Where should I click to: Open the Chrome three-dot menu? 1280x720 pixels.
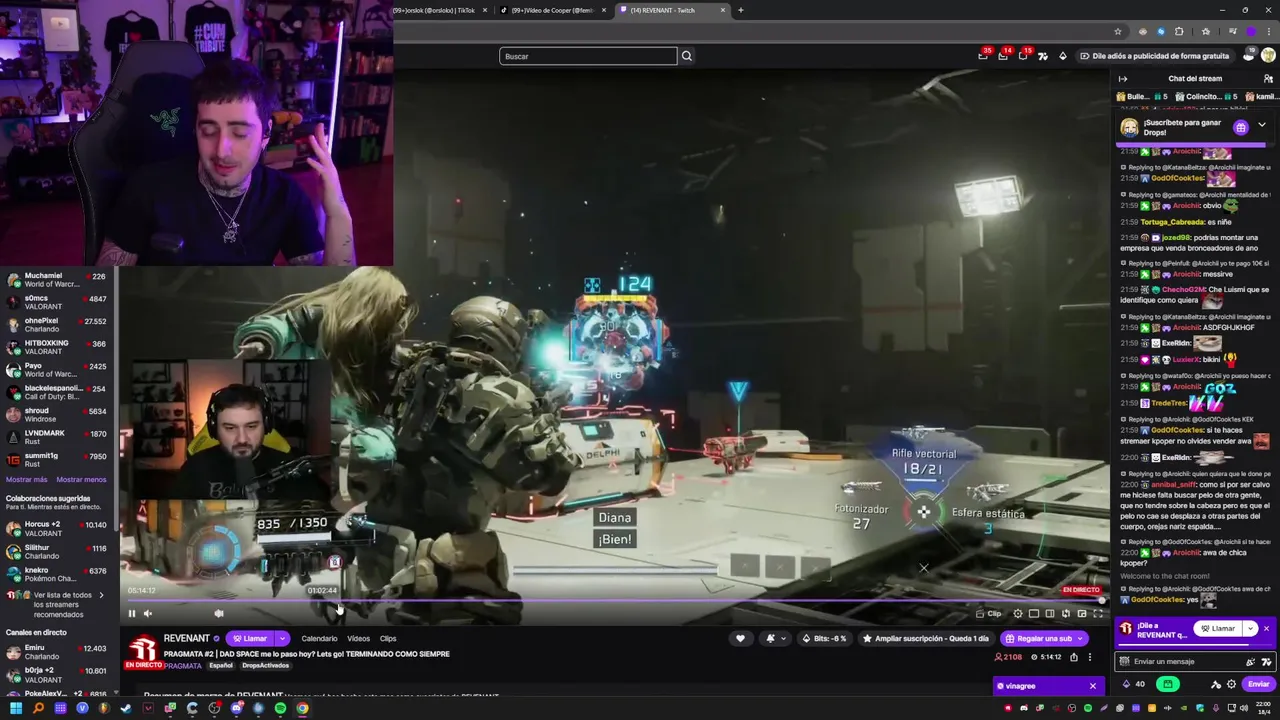point(1268,31)
